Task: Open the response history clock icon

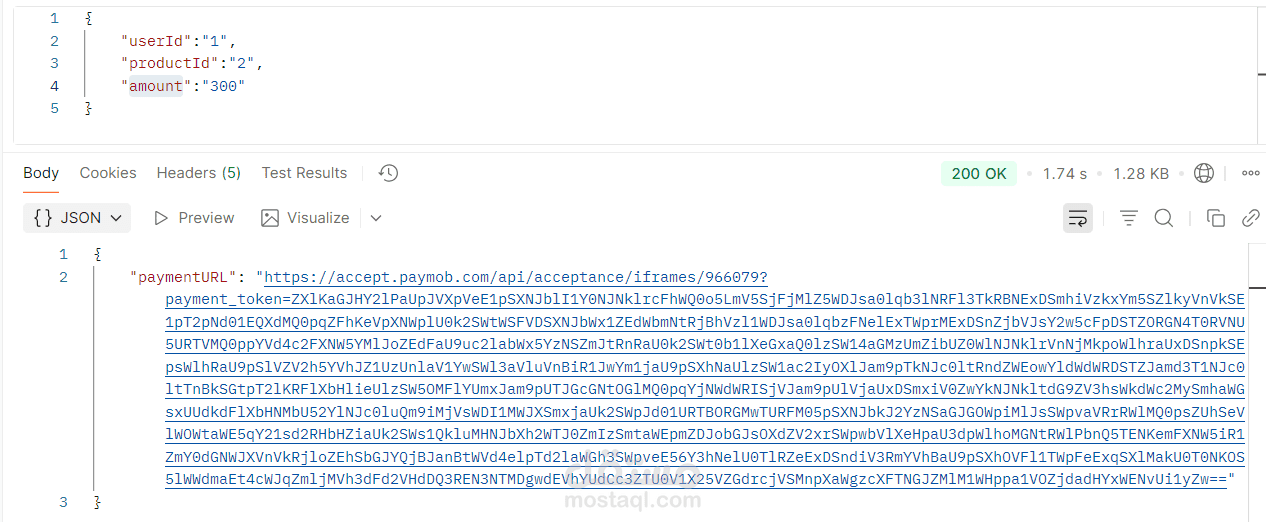Action: pyautogui.click(x=389, y=173)
